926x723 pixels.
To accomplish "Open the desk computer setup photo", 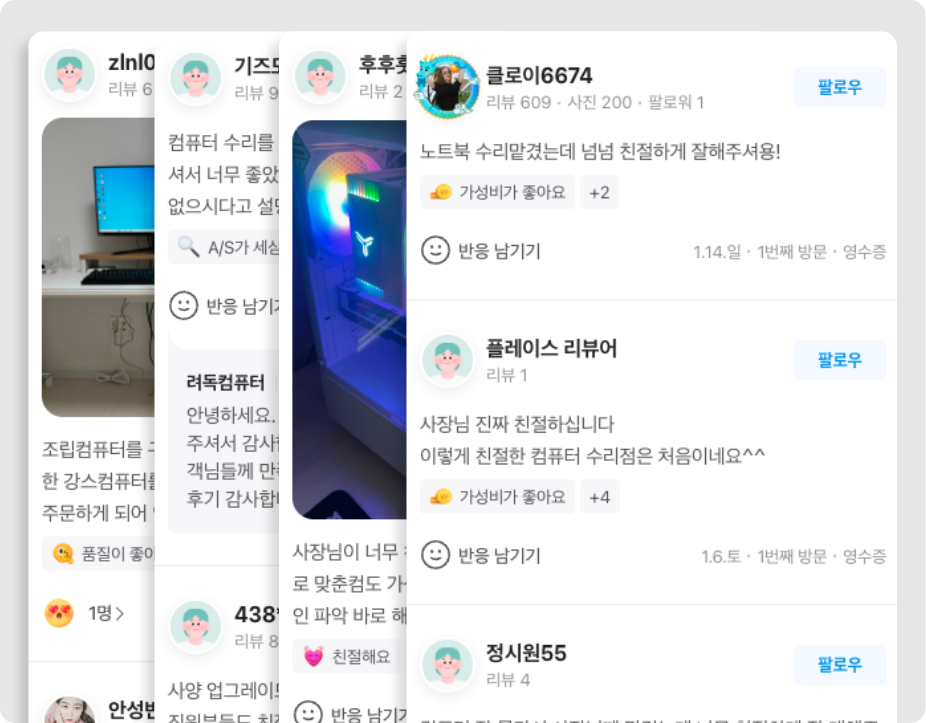I will tap(98, 267).
